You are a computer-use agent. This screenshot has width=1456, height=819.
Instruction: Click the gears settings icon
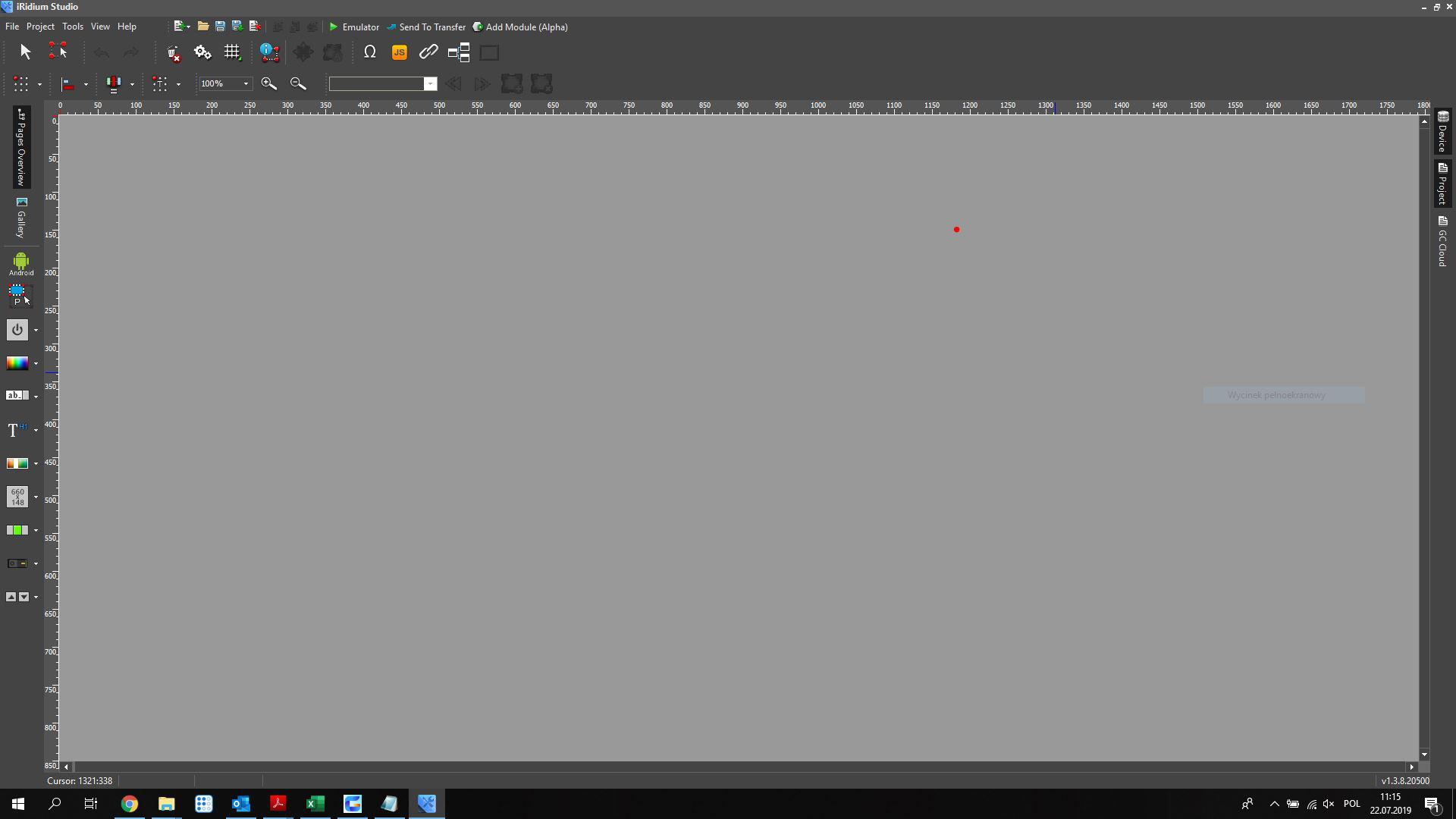pos(202,52)
